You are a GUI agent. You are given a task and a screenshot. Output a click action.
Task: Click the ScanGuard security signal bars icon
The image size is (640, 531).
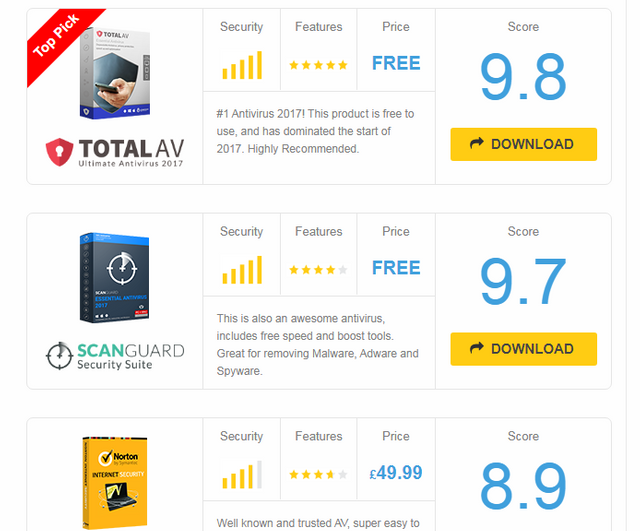pos(242,270)
